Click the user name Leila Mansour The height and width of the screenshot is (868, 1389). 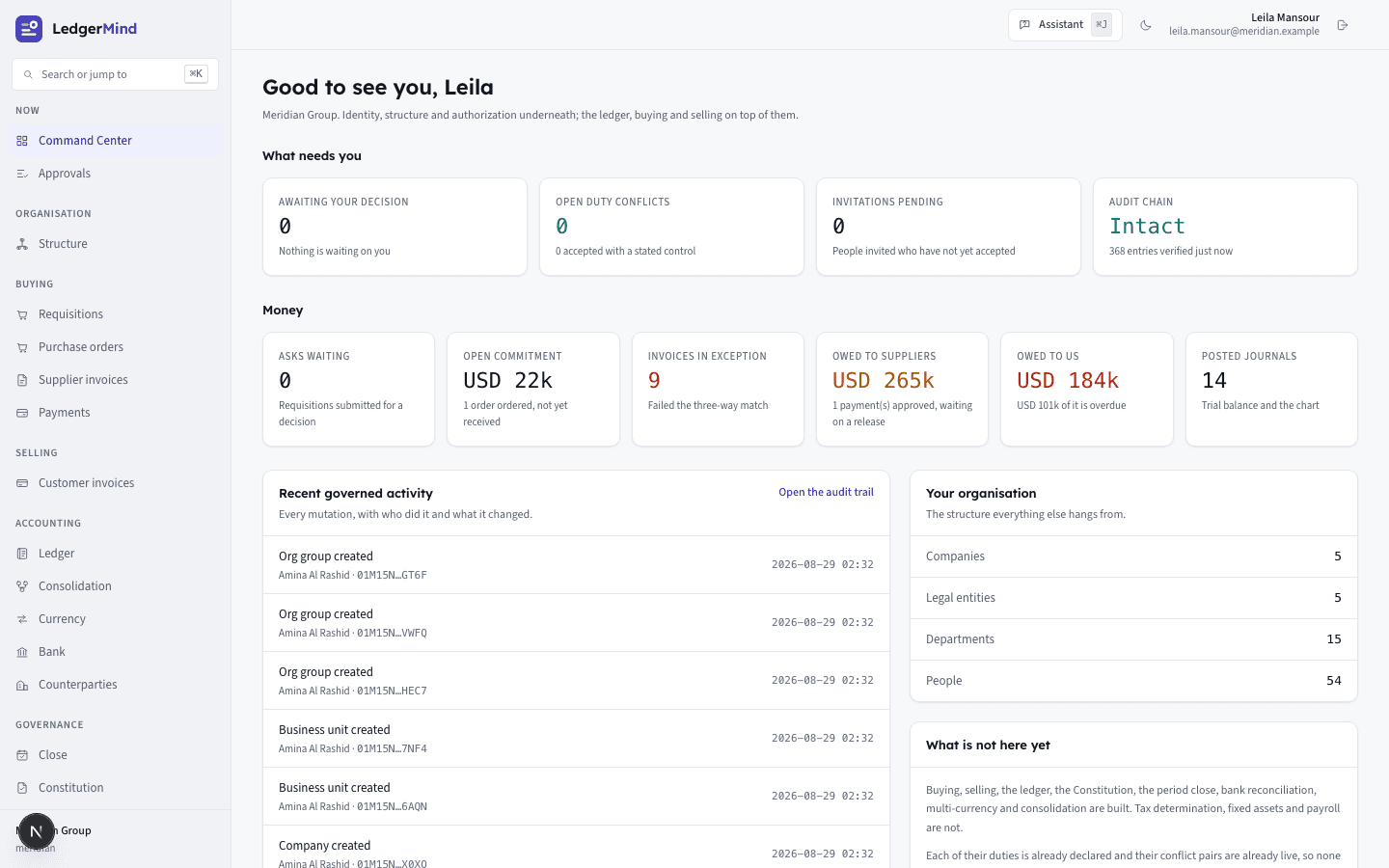click(x=1285, y=17)
